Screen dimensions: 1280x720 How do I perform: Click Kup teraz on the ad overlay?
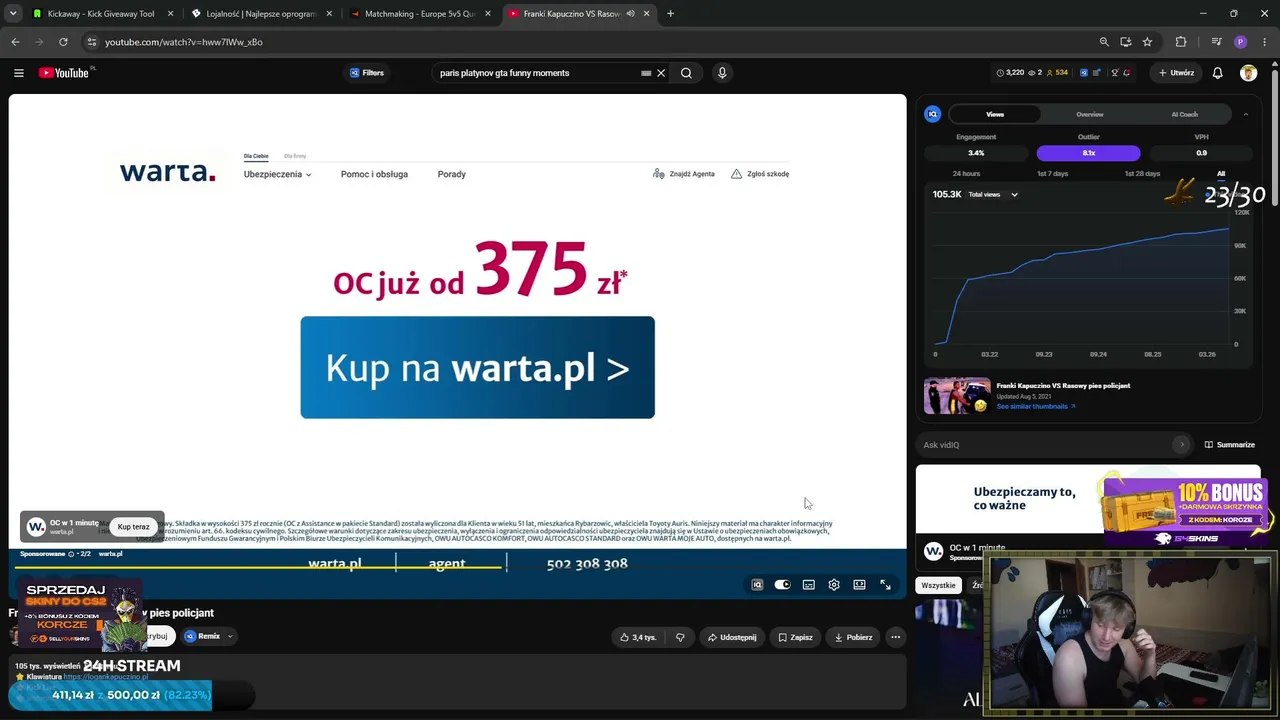click(133, 527)
